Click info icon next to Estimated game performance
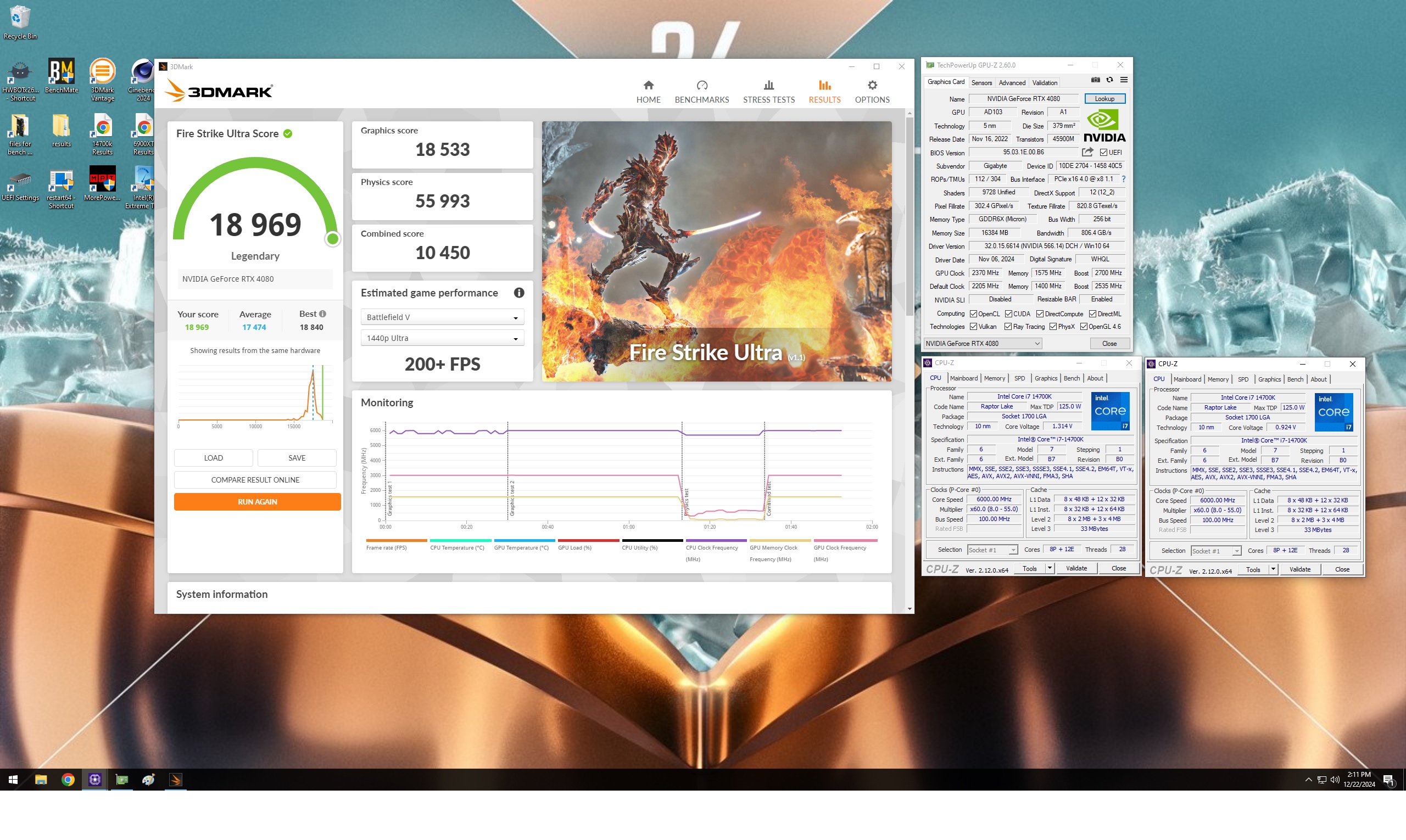Image resolution: width=1406 pixels, height=840 pixels. [518, 293]
